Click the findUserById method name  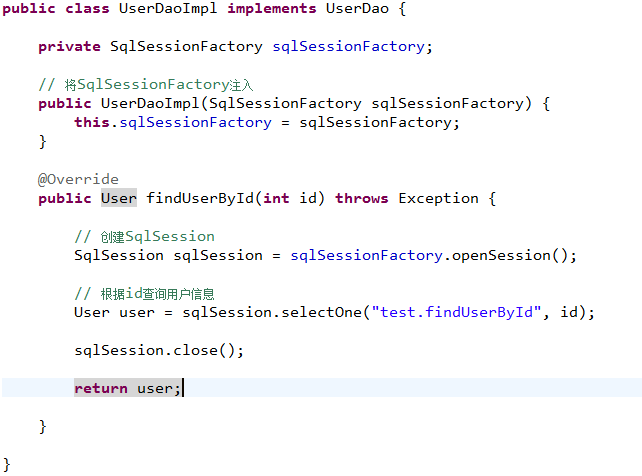pyautogui.click(x=200, y=198)
